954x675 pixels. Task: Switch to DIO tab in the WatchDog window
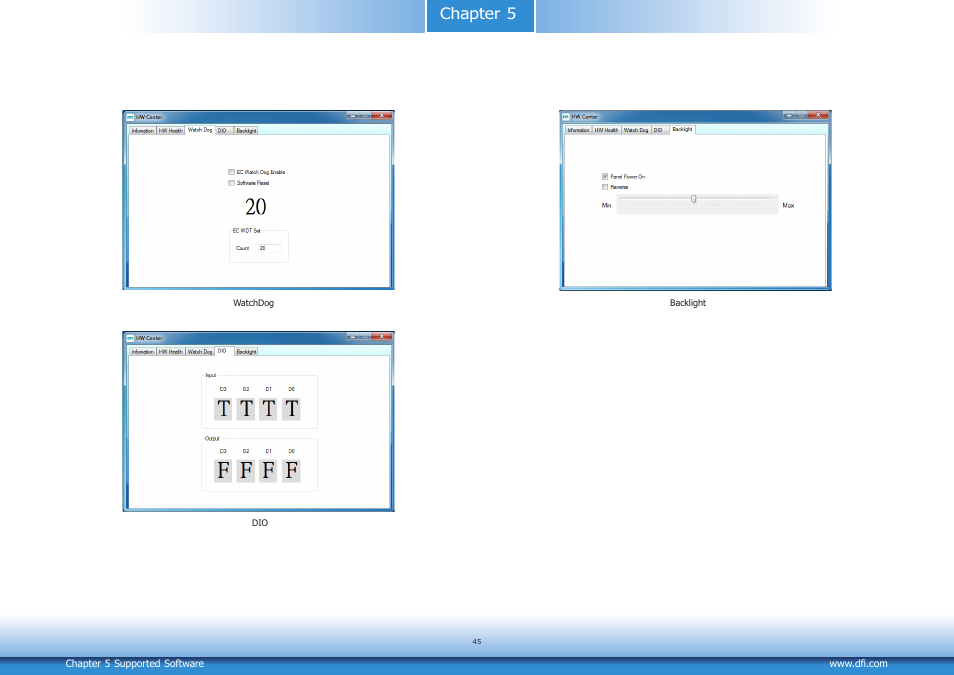[224, 130]
